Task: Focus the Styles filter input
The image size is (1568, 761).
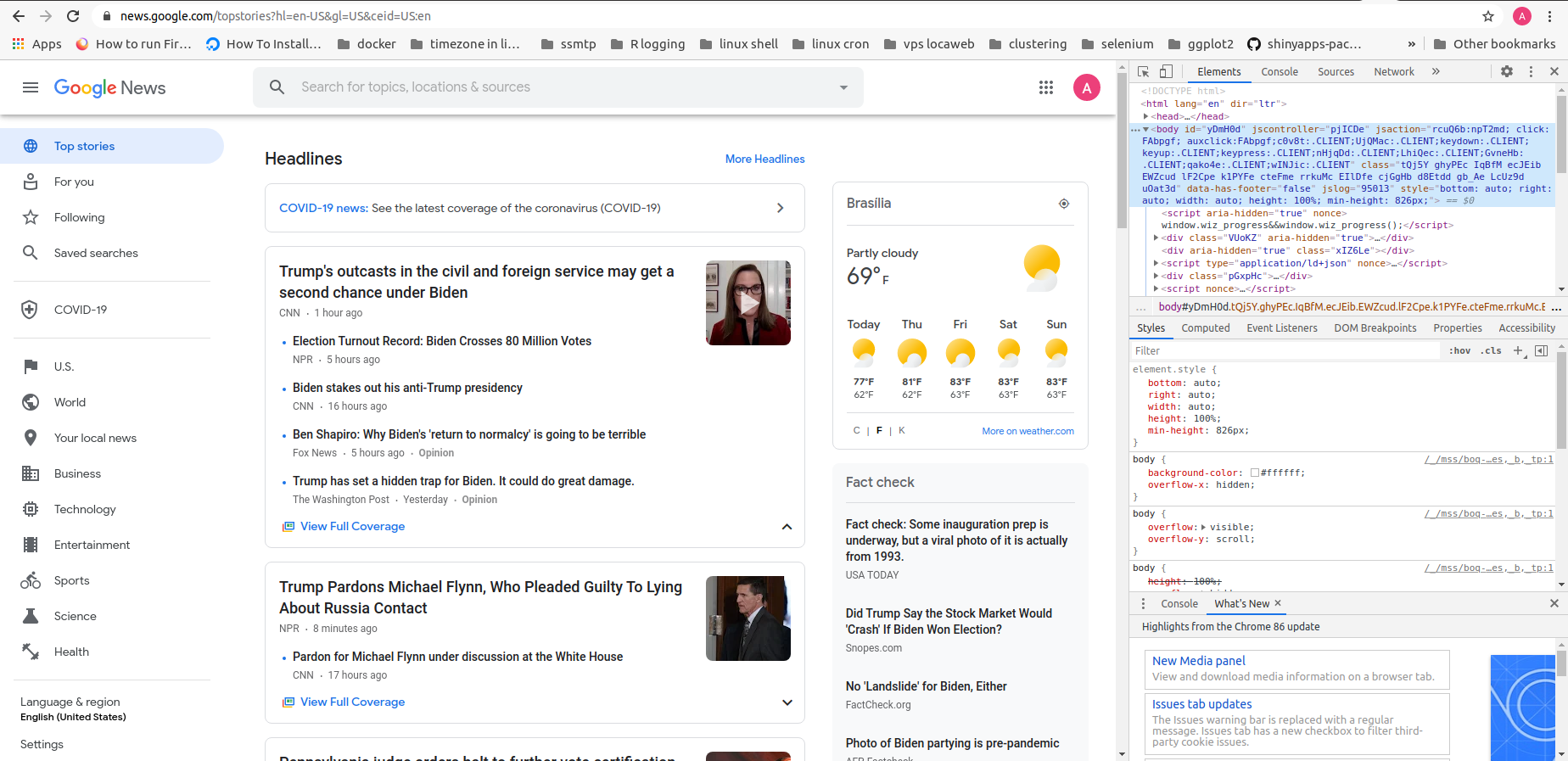Action: click(x=1286, y=350)
